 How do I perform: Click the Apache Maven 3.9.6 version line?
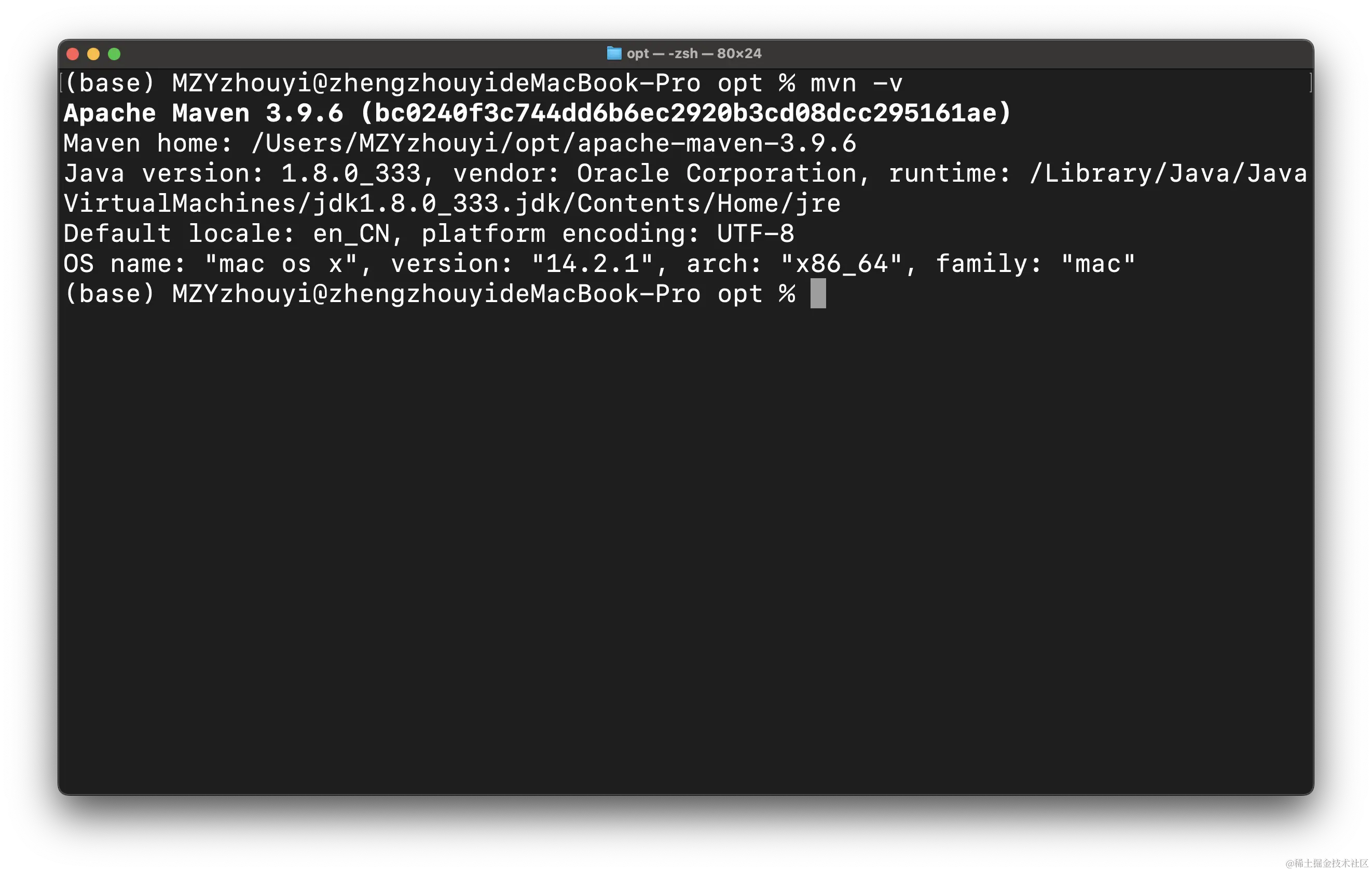tap(537, 114)
